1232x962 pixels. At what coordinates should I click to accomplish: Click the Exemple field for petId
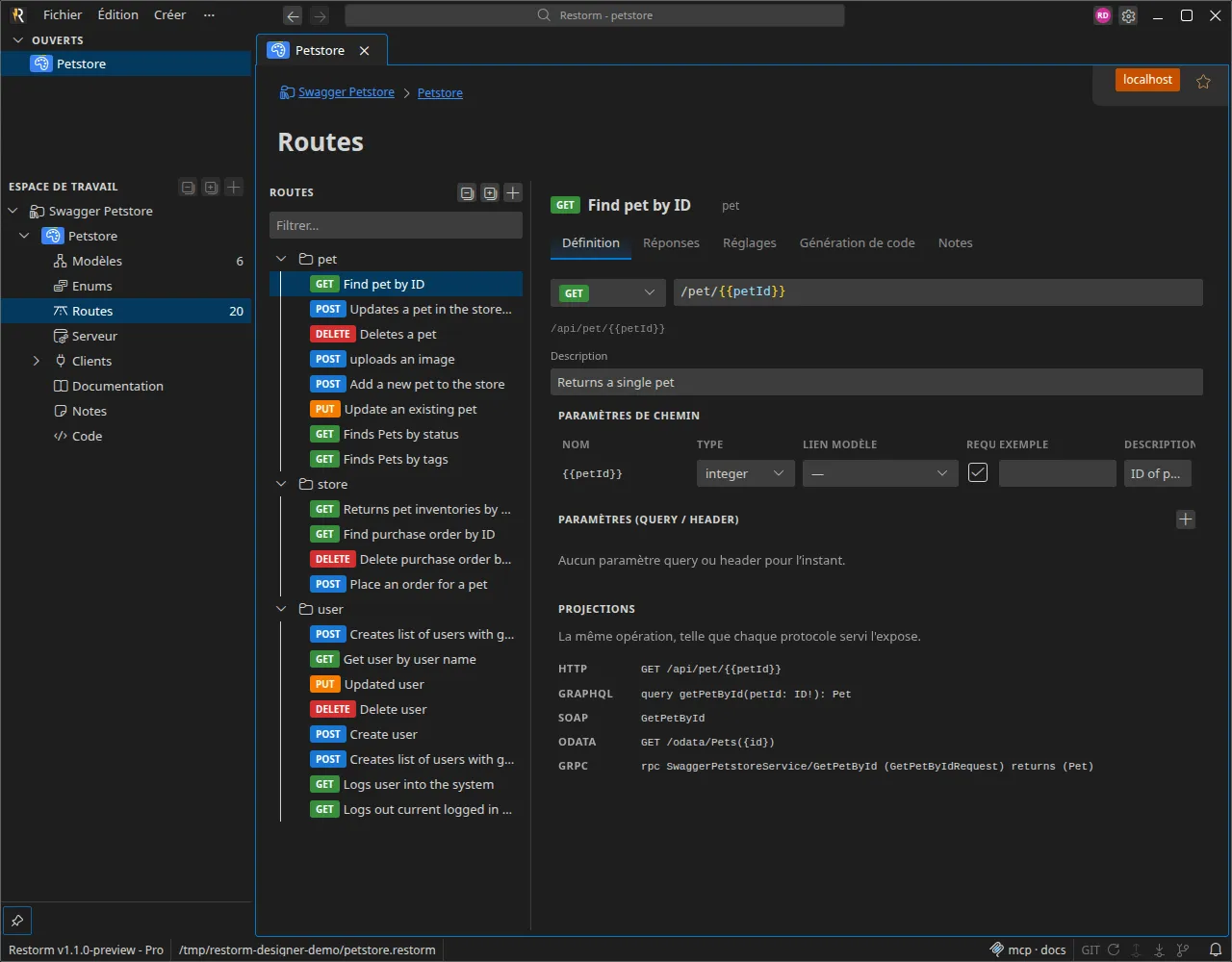[1058, 473]
